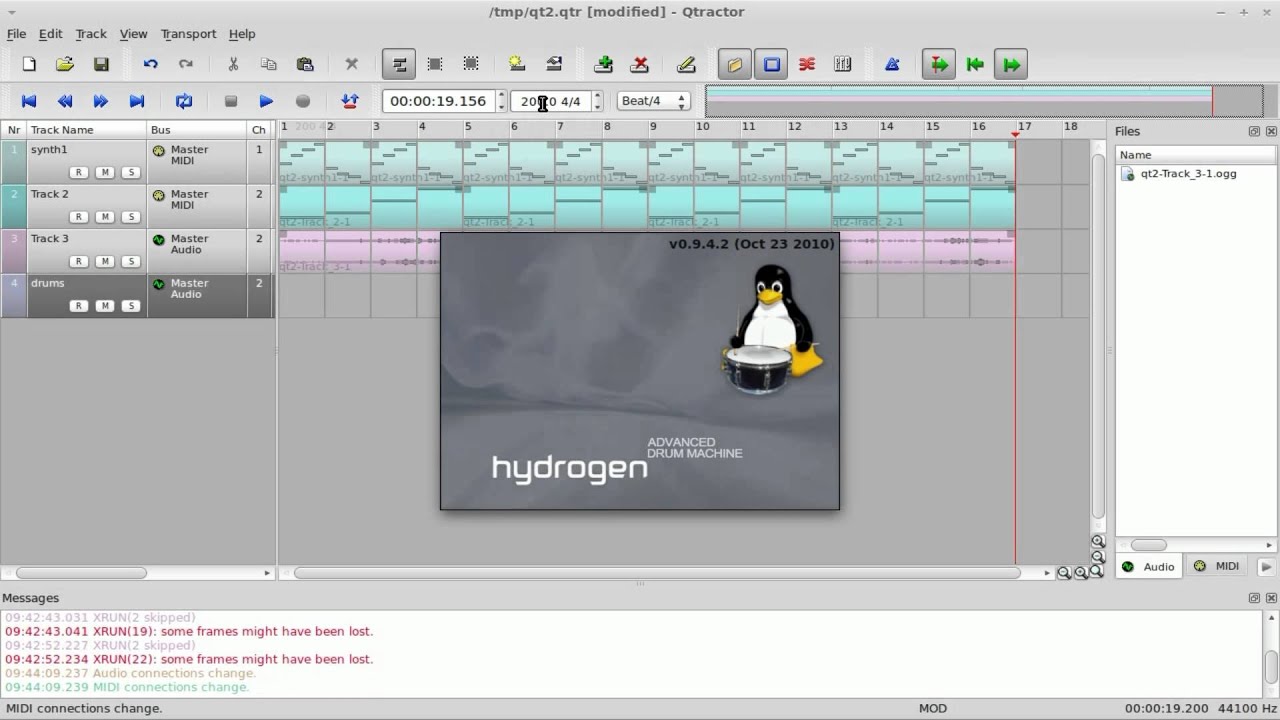Click the thumbnail session overview

coord(984,101)
